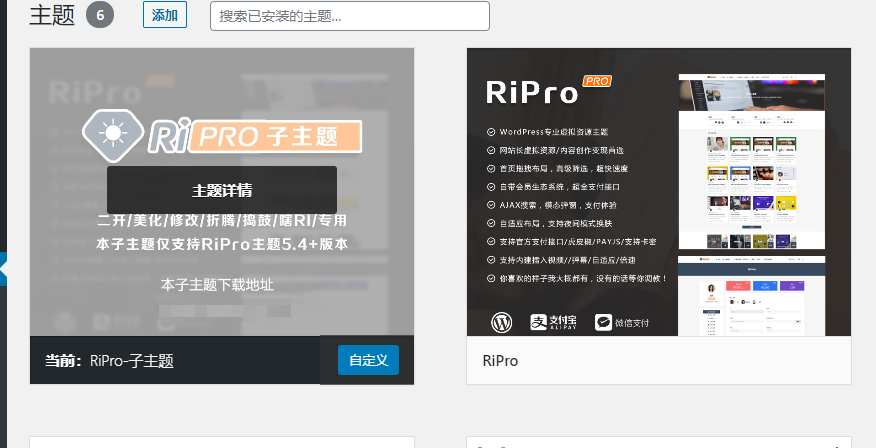Viewport: 876px width, 448px height.
Task: Focus the installed themes search field
Action: click(350, 16)
